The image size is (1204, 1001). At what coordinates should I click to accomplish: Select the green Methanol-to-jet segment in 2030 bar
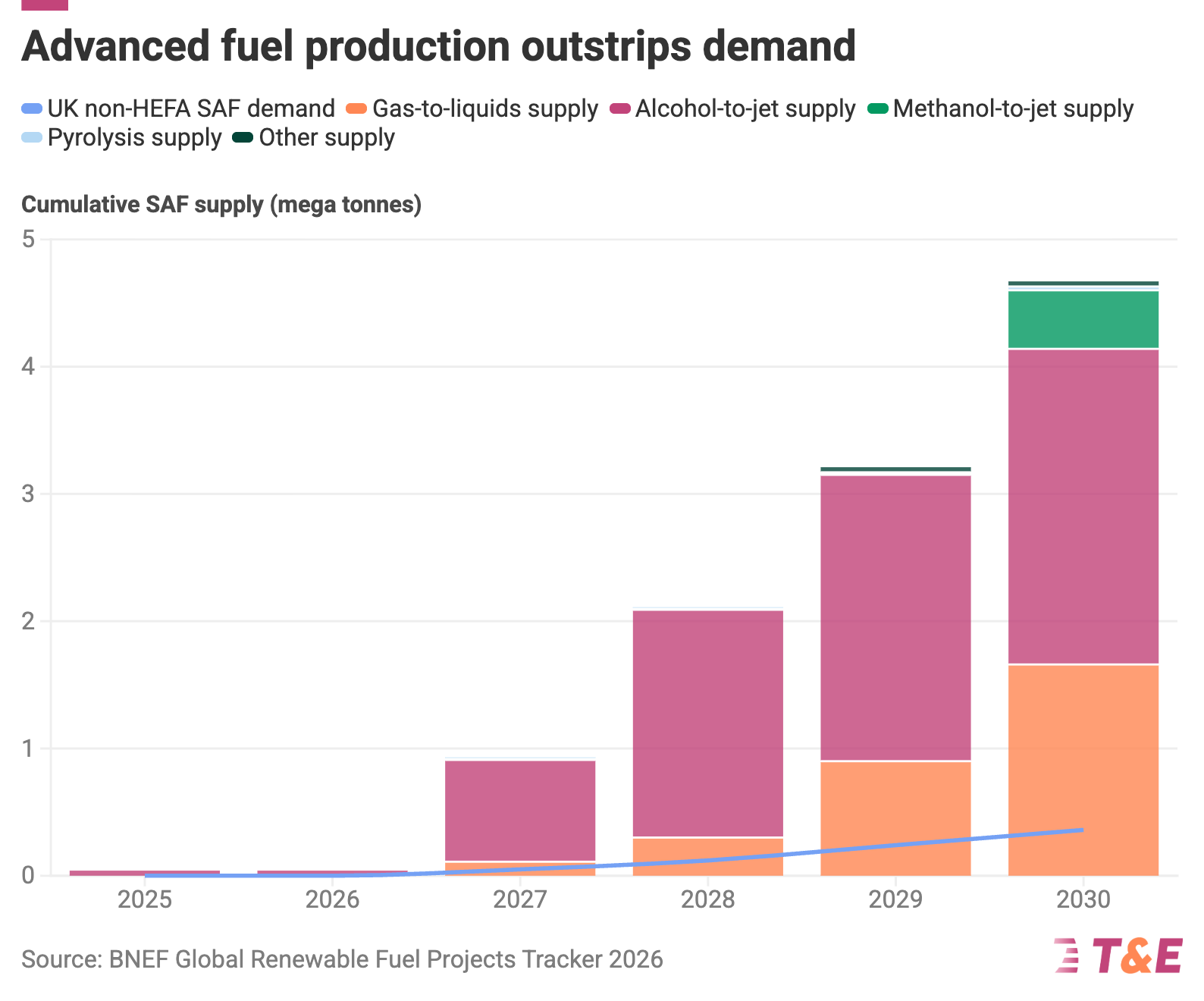1083,319
